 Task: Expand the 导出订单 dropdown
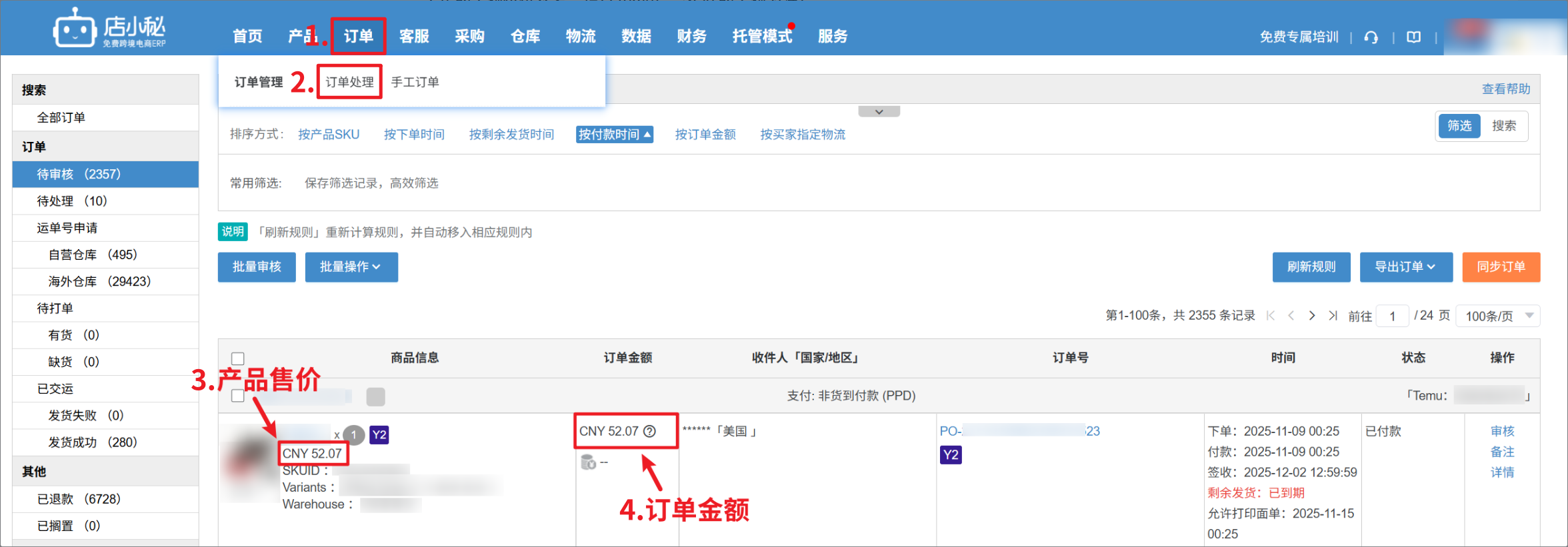(1405, 267)
